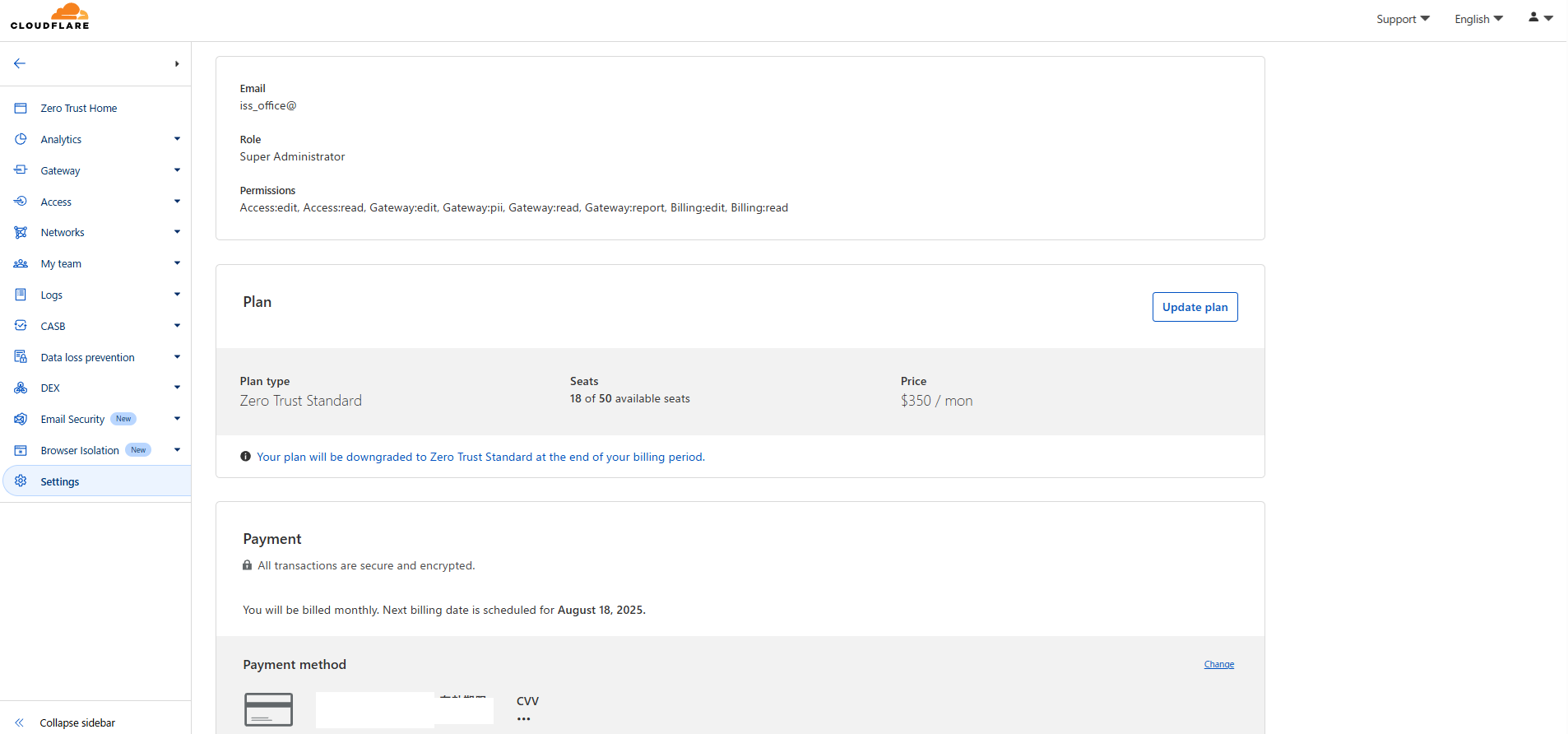
Task: Open the Support dropdown menu
Action: (x=1403, y=19)
